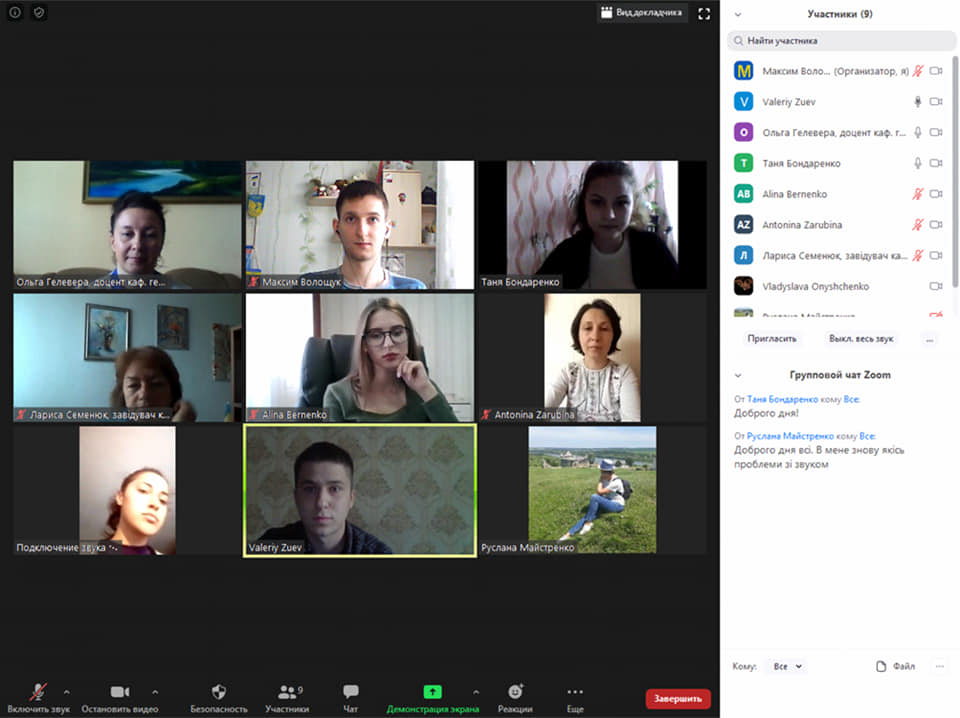The image size is (960, 718).
Task: Click the Пригласить button
Action: click(x=772, y=339)
